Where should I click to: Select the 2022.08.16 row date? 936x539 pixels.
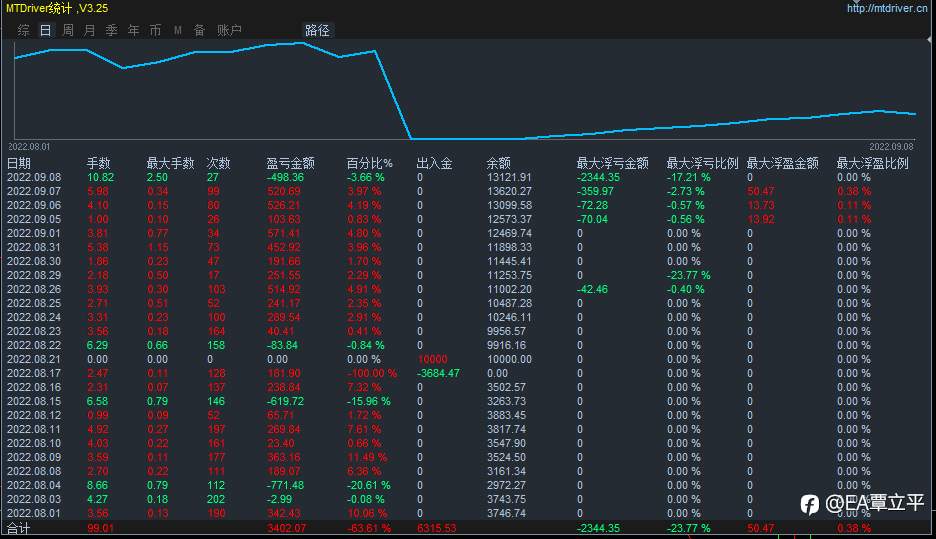click(34, 387)
